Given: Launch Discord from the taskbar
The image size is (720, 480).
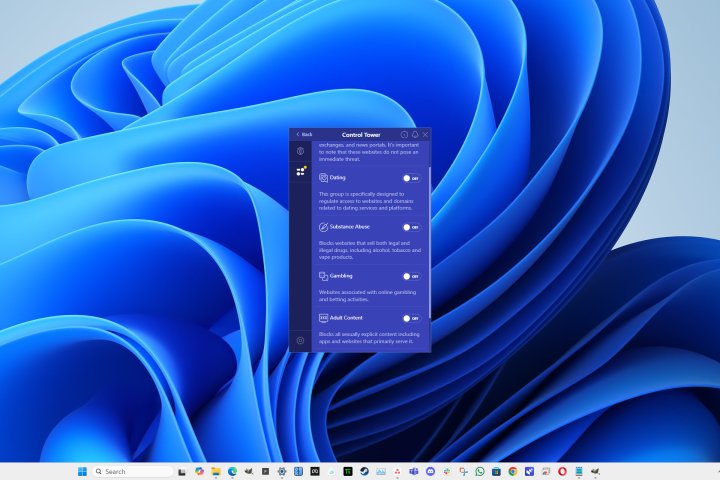Looking at the screenshot, I should pos(430,471).
